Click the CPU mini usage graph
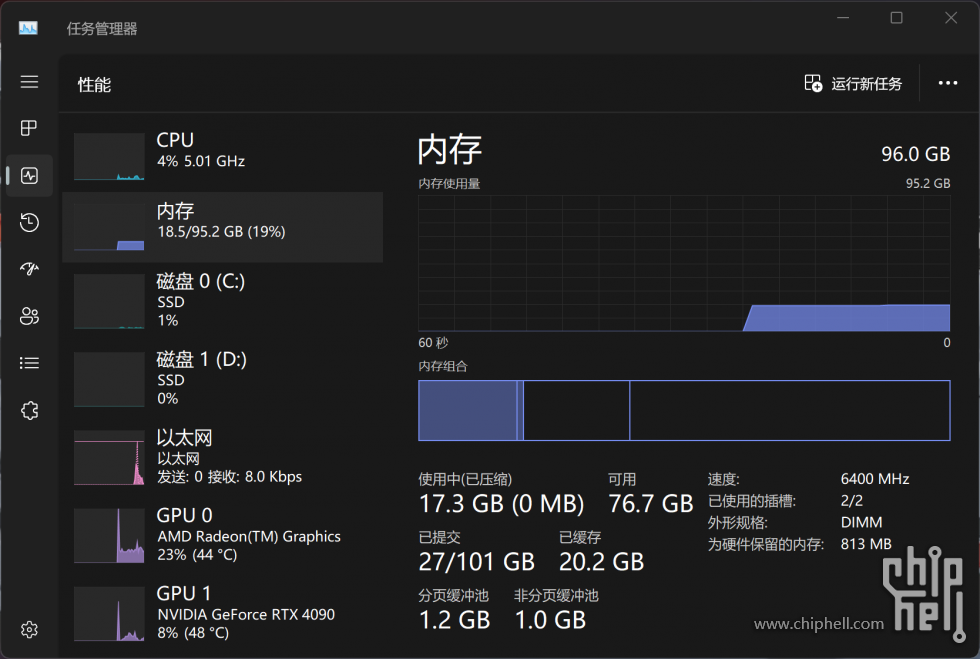This screenshot has width=980, height=659. click(109, 156)
